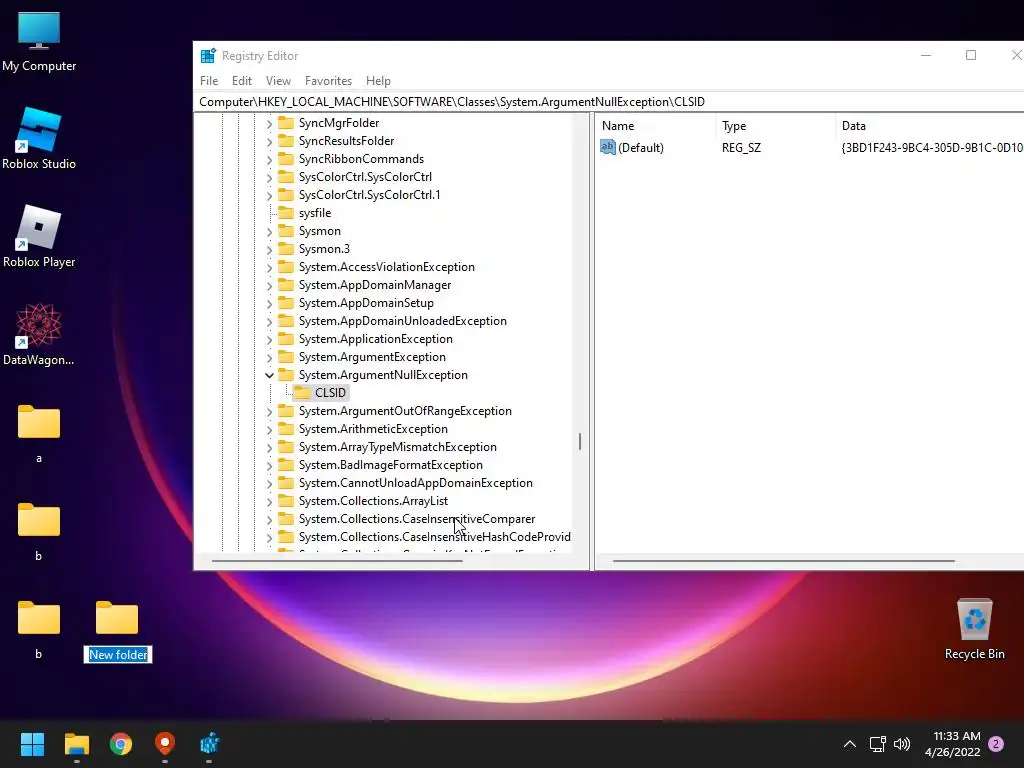Click the REG_SZ type cell

(741, 148)
